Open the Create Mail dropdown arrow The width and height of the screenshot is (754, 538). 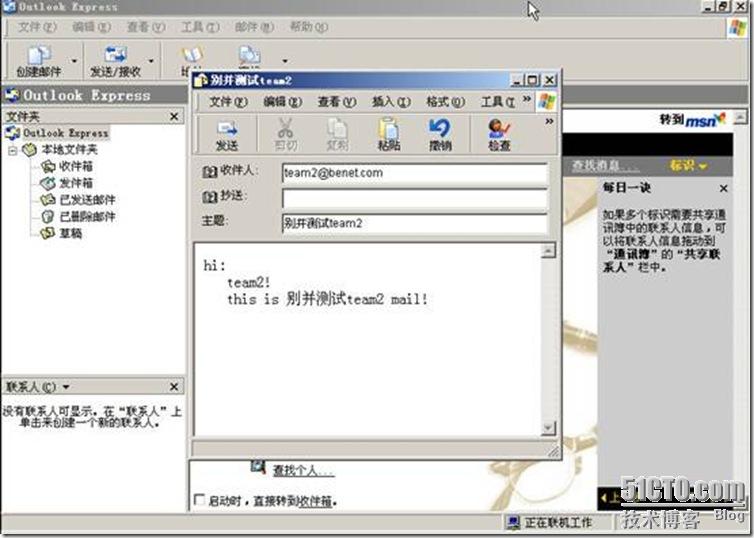(x=74, y=61)
